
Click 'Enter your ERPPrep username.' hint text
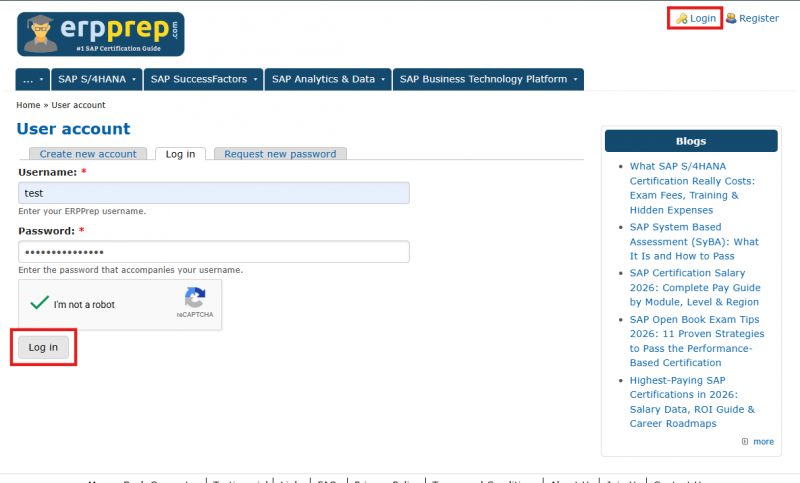point(82,211)
